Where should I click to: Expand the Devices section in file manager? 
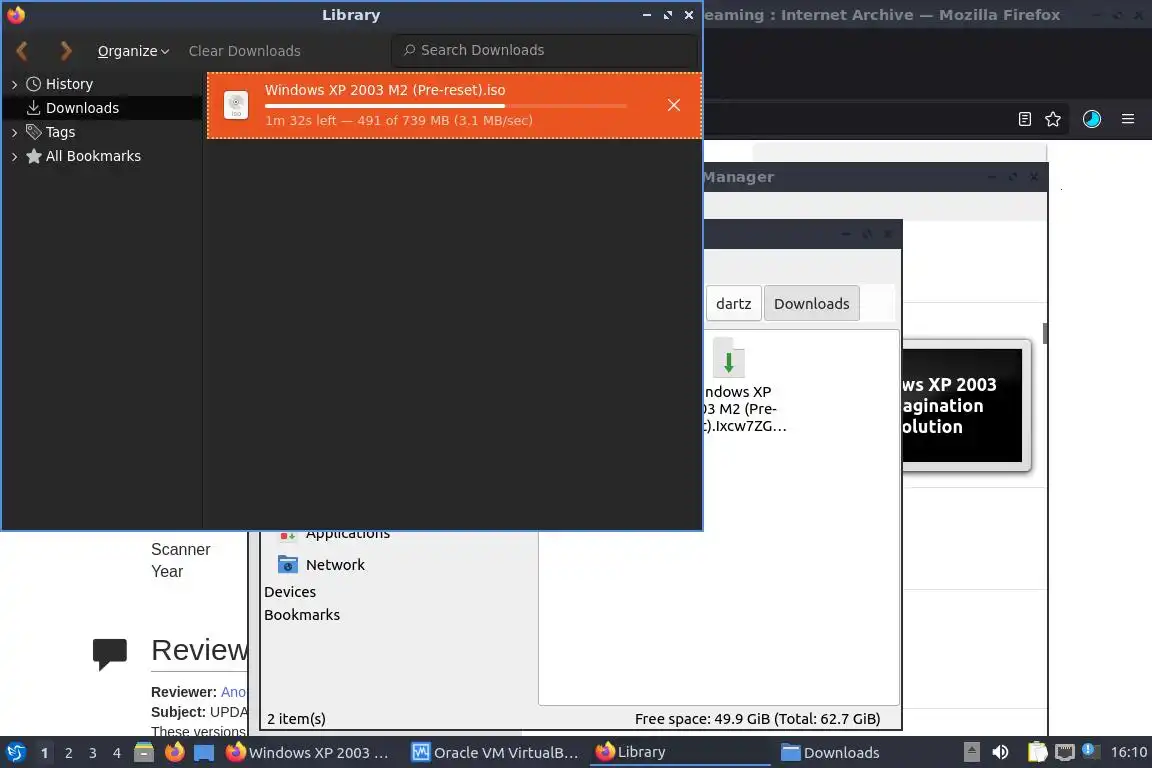[x=290, y=592]
